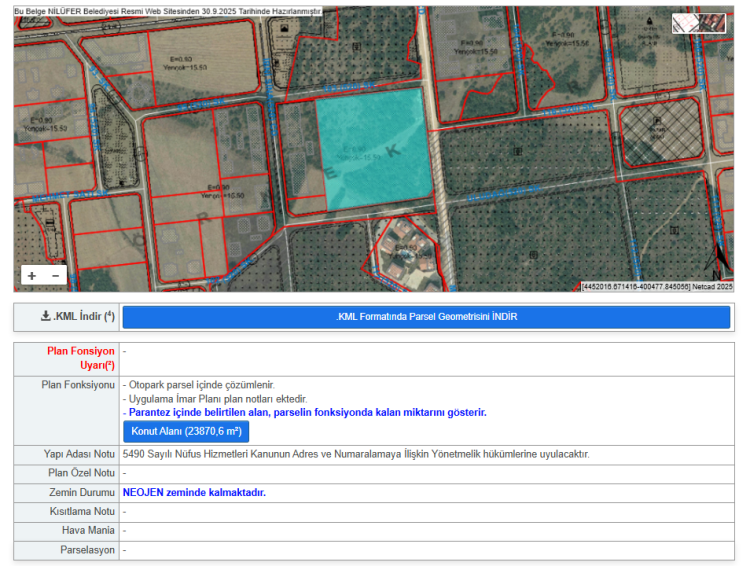Click the Hava Mania row label

86,531
